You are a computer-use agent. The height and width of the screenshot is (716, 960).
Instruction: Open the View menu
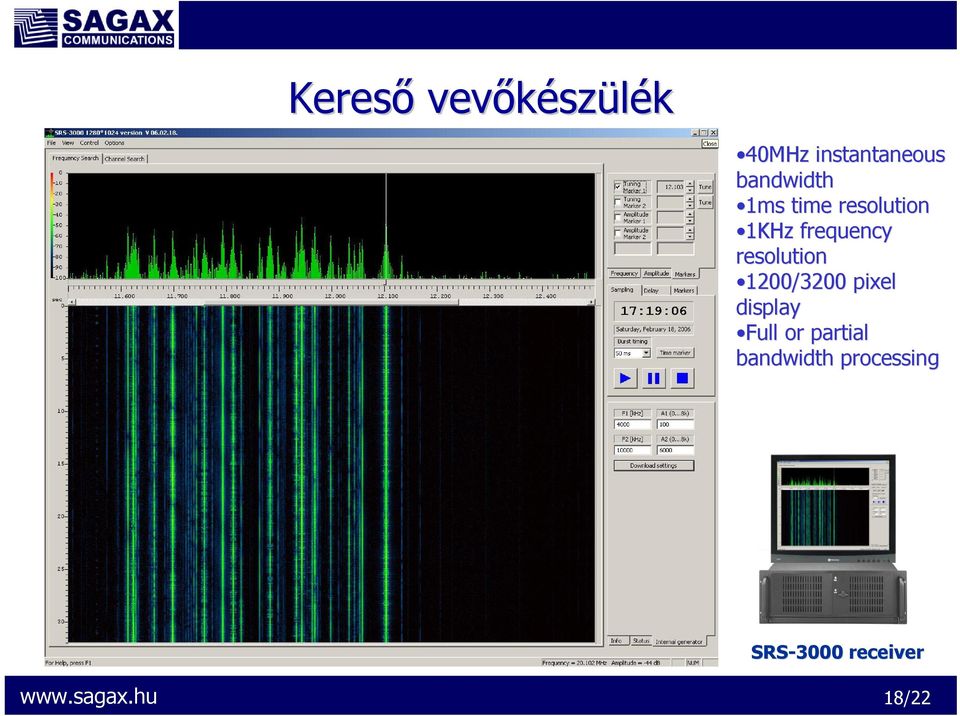tap(68, 143)
